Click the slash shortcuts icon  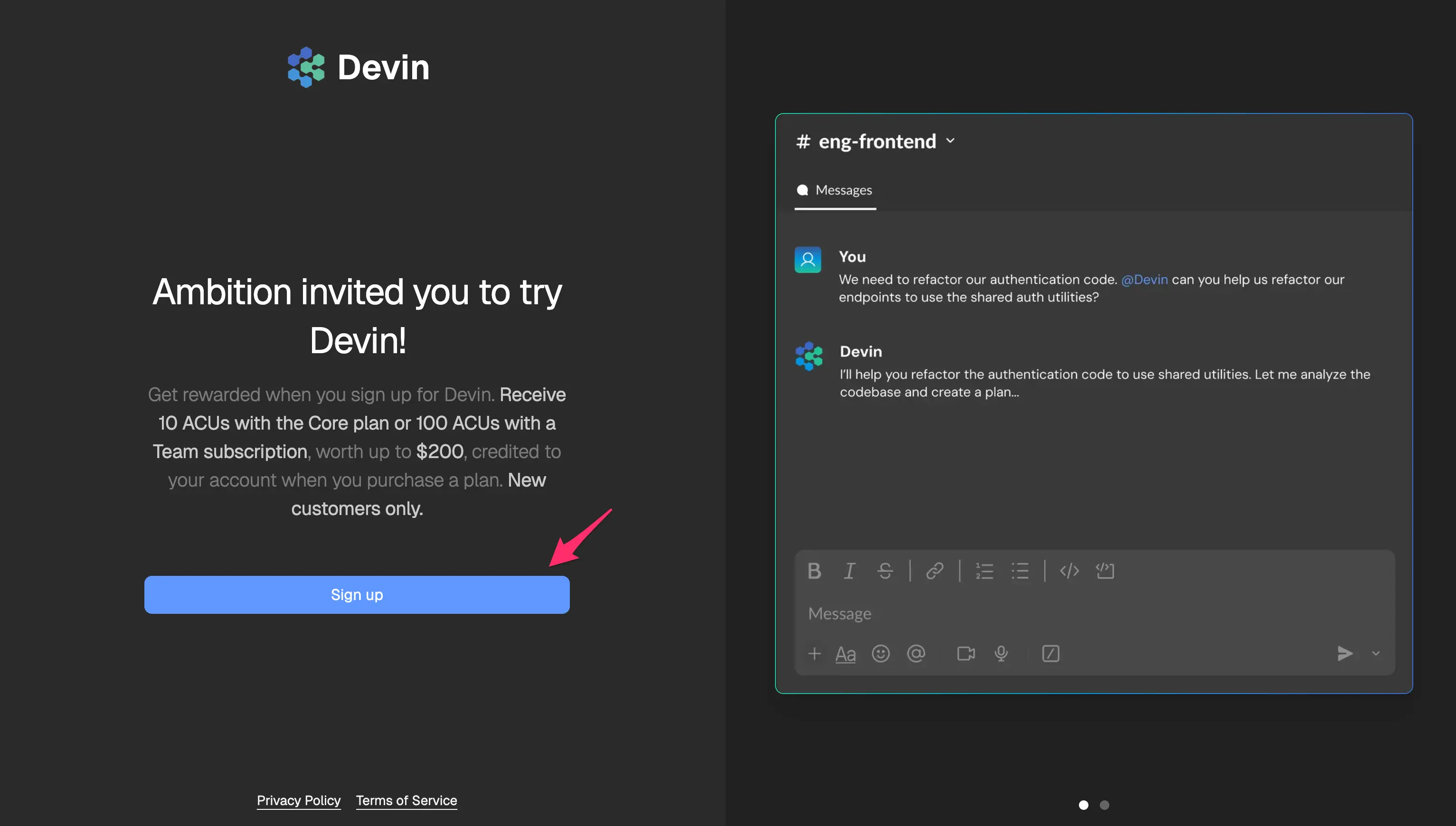pyautogui.click(x=1050, y=654)
